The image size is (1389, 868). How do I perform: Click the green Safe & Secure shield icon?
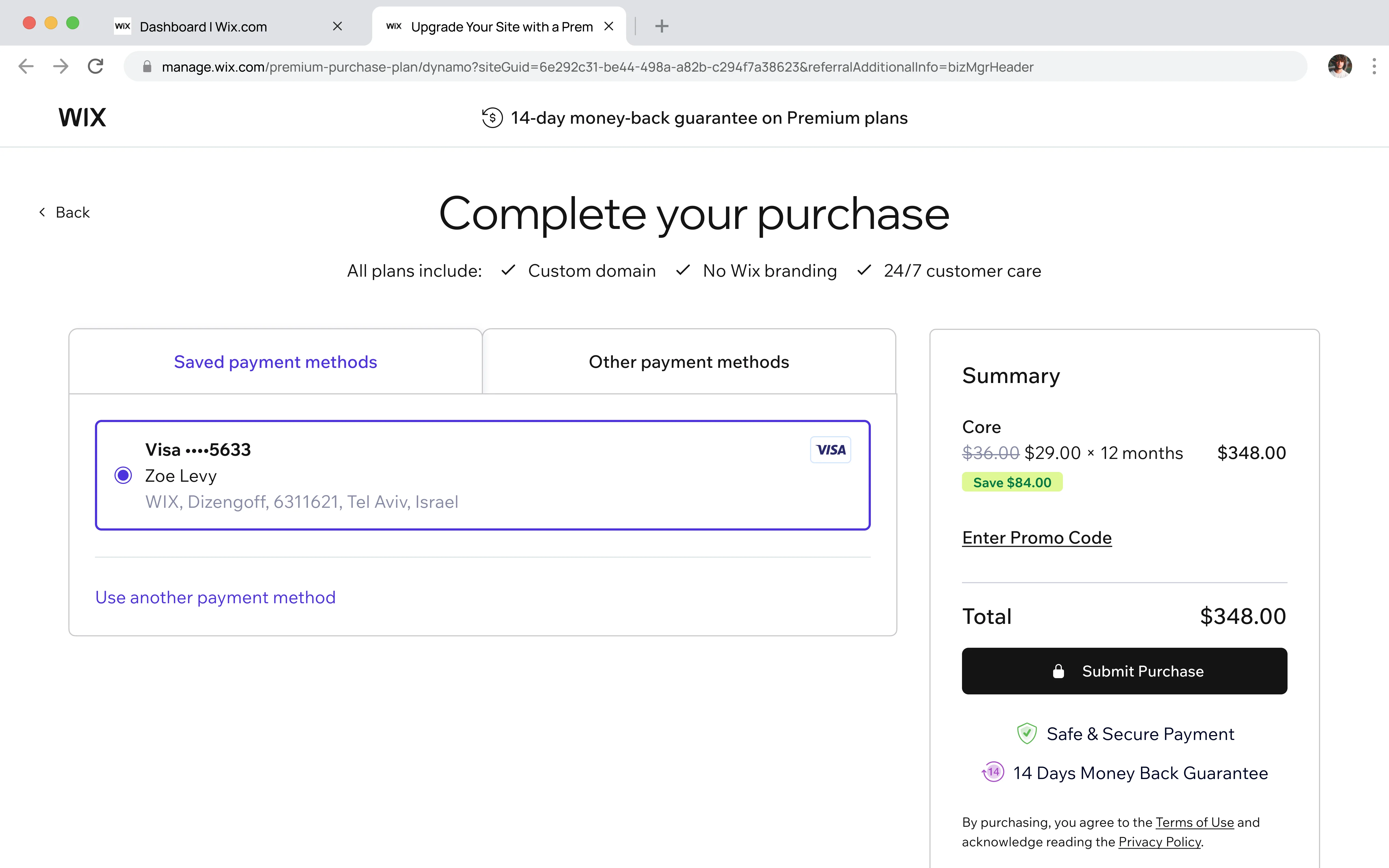coord(1026,734)
